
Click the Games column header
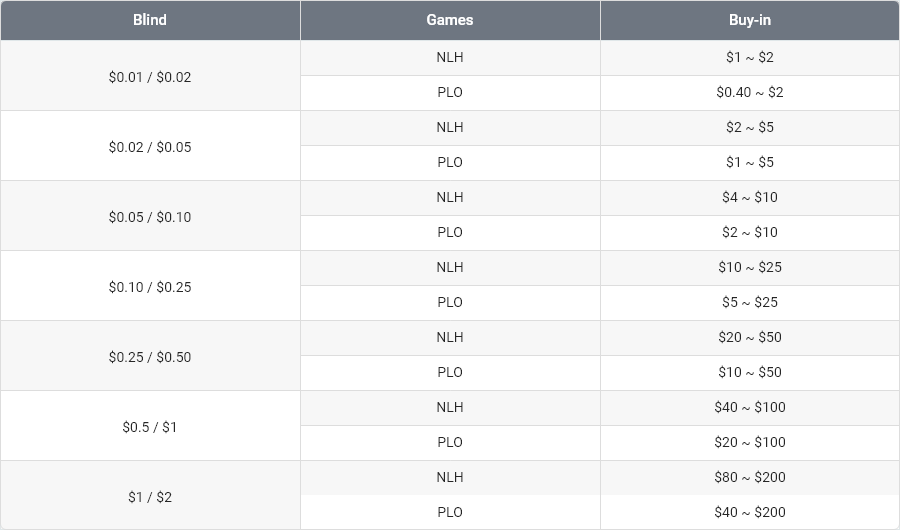[x=450, y=20]
